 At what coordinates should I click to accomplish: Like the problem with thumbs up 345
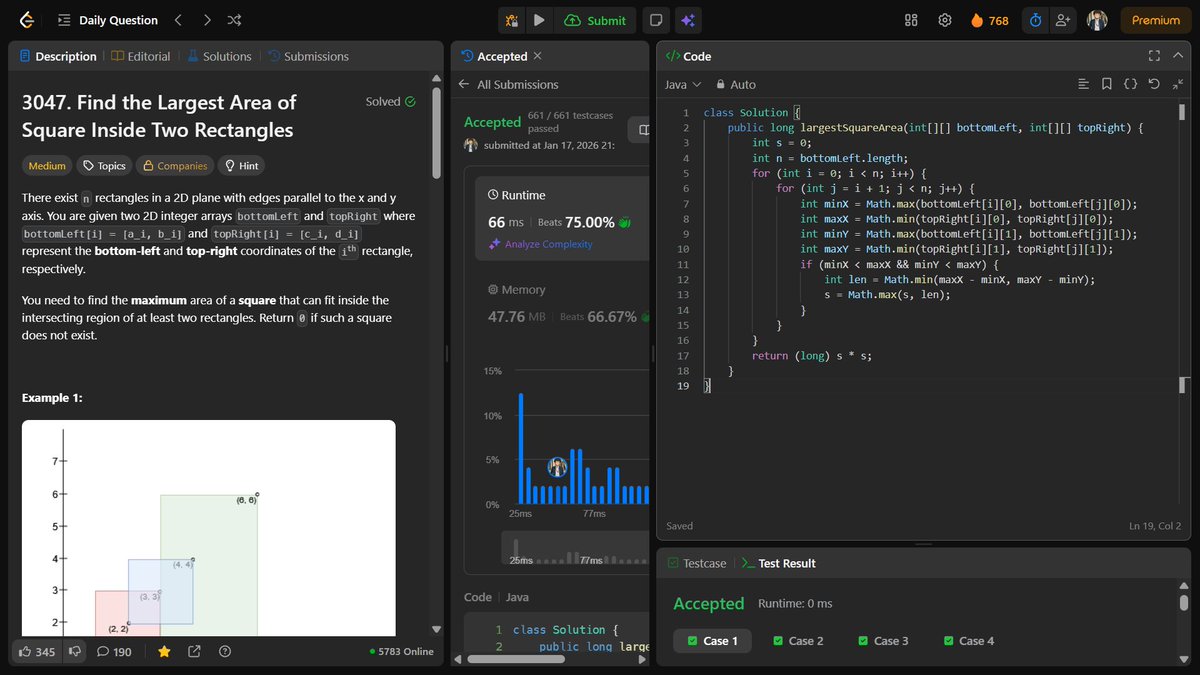tap(36, 651)
